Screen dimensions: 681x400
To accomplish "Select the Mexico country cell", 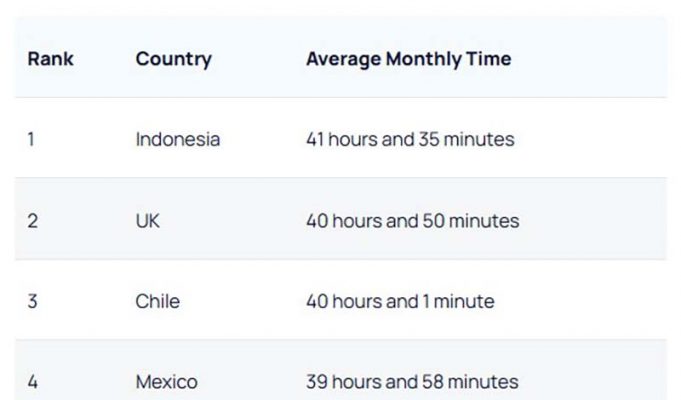I will tap(166, 382).
